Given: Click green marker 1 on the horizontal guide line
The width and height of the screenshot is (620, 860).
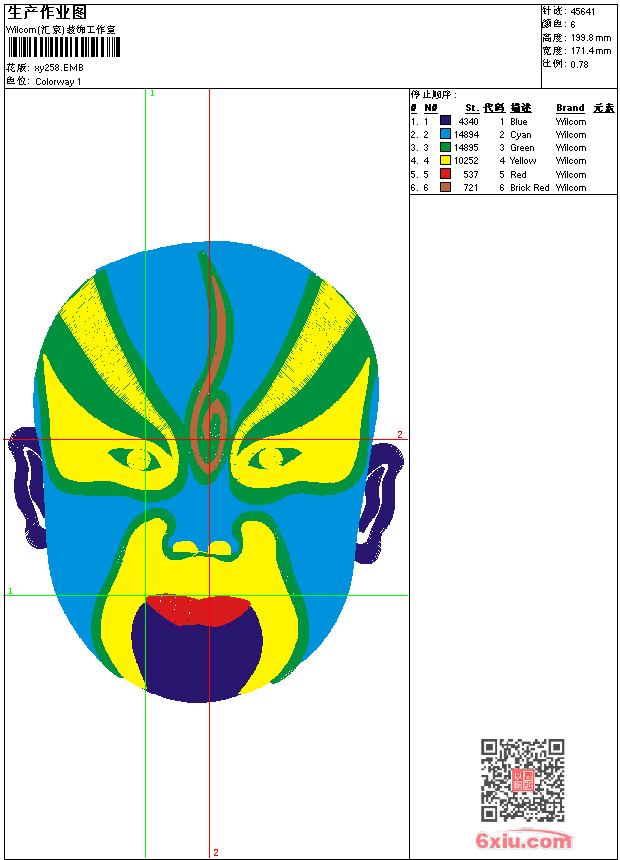Looking at the screenshot, I should click(x=10, y=591).
